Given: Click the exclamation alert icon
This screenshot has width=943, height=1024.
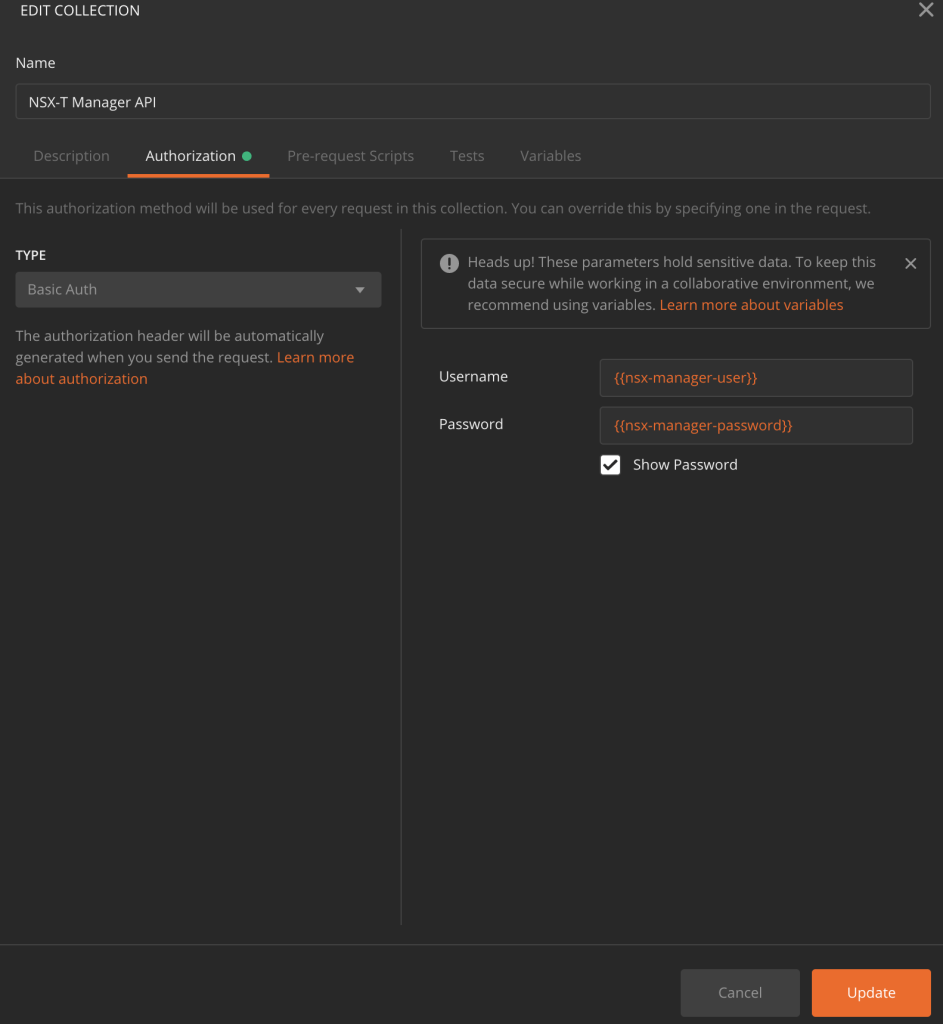Looking at the screenshot, I should [450, 264].
